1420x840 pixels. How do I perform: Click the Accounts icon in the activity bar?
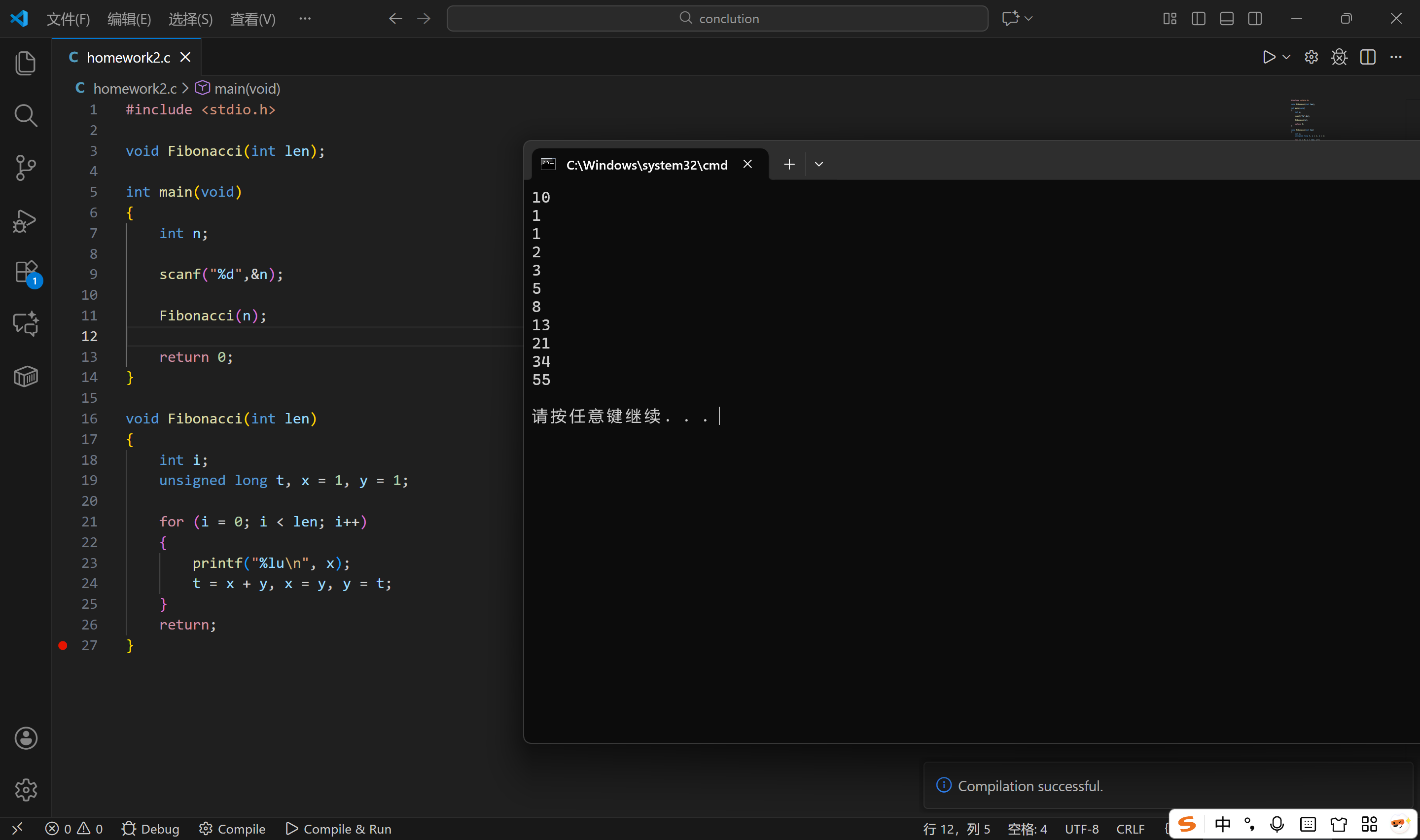click(26, 738)
